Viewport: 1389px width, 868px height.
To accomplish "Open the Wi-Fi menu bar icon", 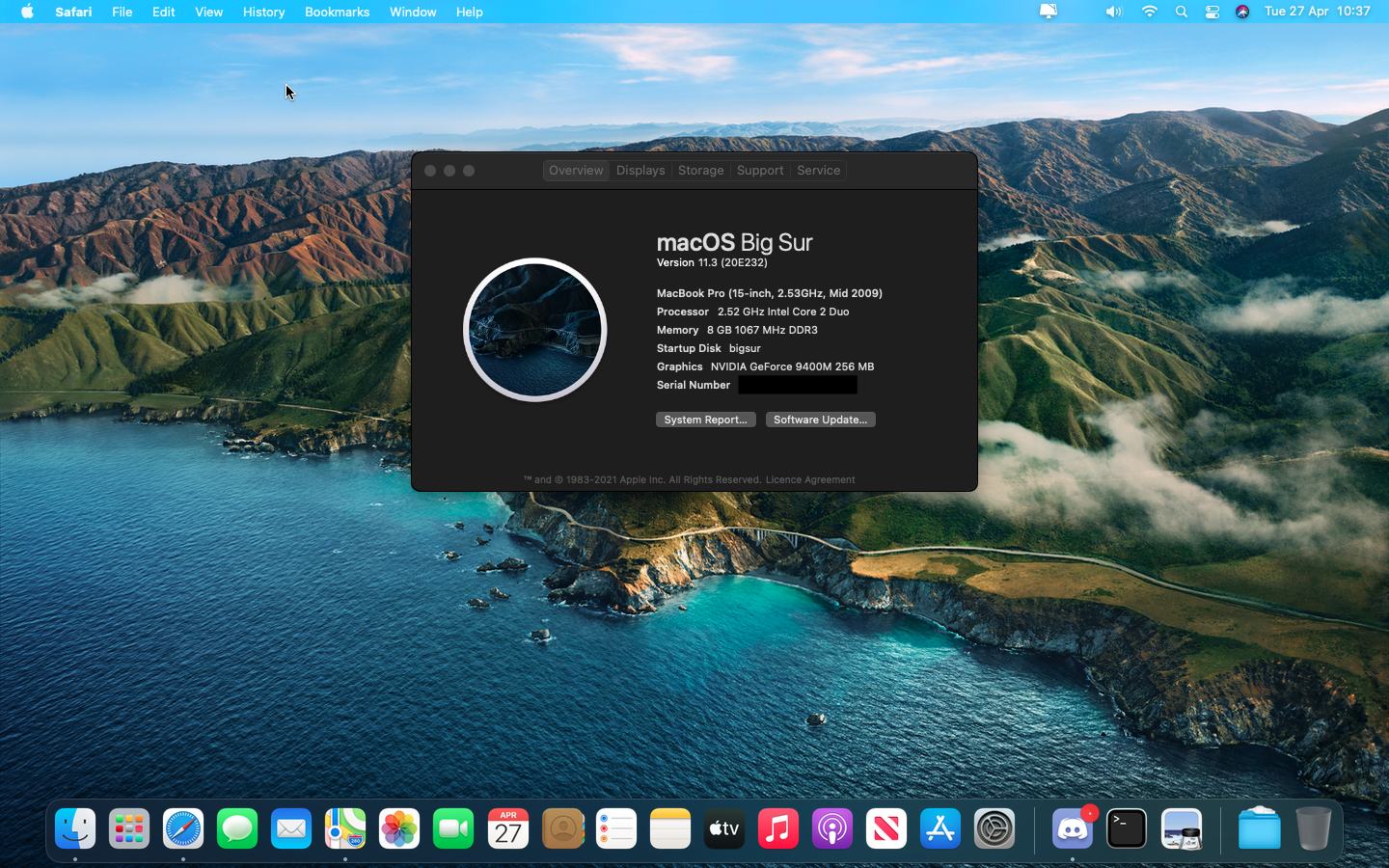I will click(1149, 12).
